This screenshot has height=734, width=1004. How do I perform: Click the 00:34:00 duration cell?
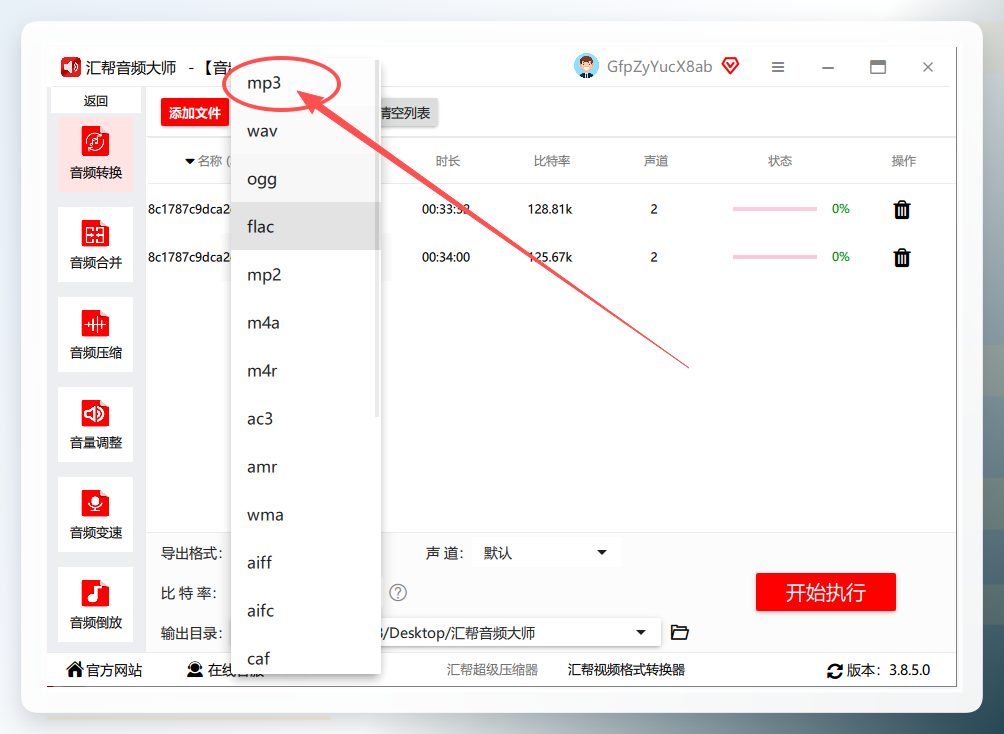click(x=446, y=257)
